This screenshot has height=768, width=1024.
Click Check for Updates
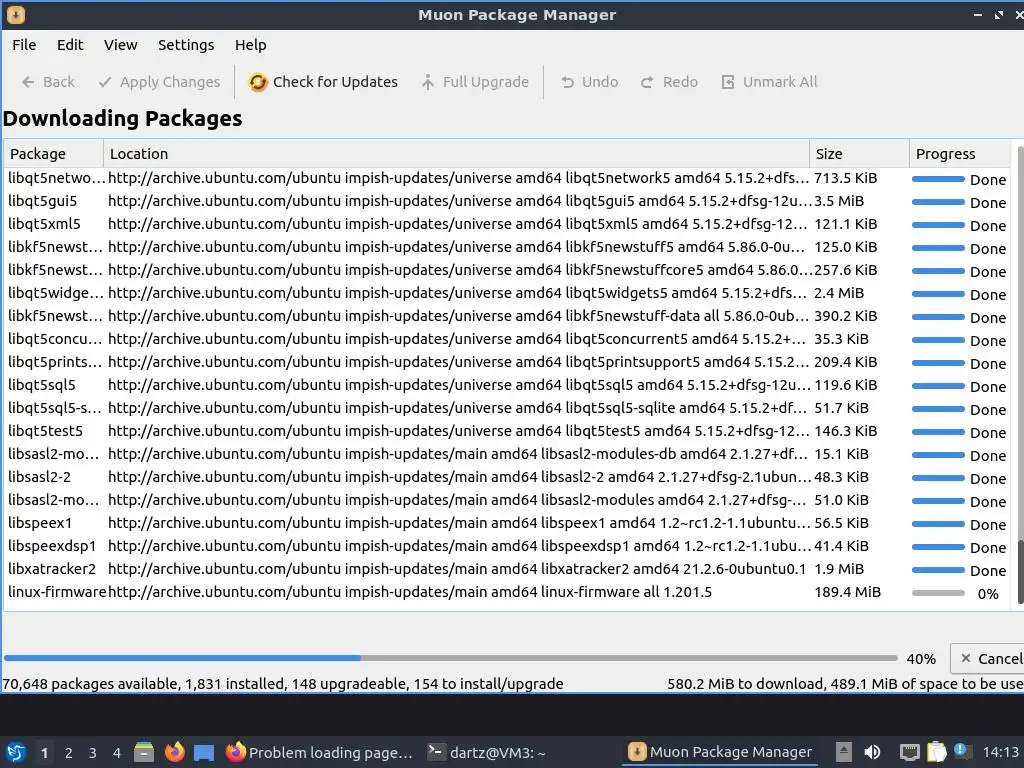[x=323, y=82]
